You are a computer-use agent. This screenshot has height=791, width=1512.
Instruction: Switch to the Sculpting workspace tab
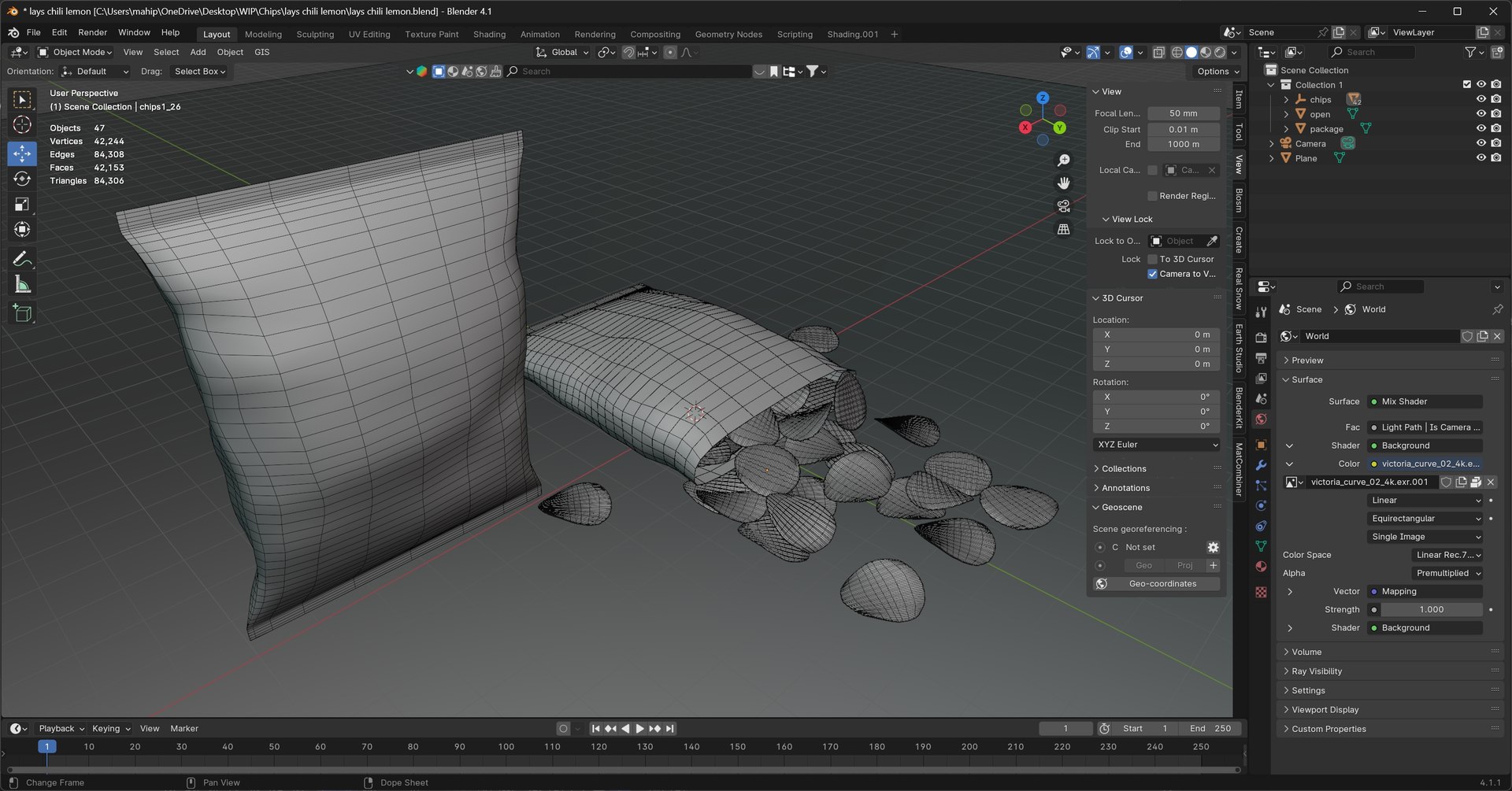pos(315,34)
